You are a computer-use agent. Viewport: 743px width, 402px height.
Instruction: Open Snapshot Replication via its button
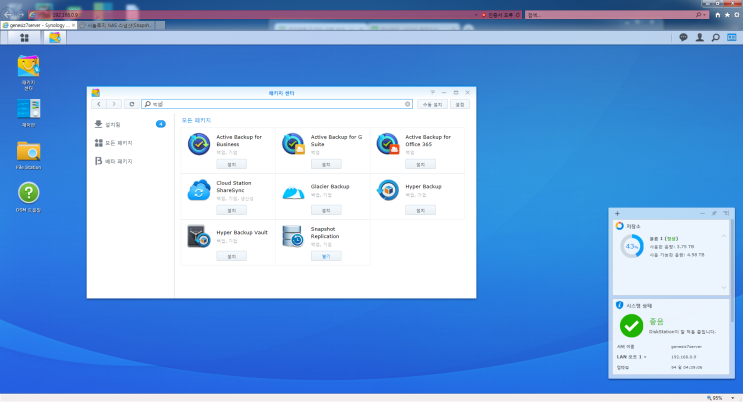pyautogui.click(x=326, y=256)
